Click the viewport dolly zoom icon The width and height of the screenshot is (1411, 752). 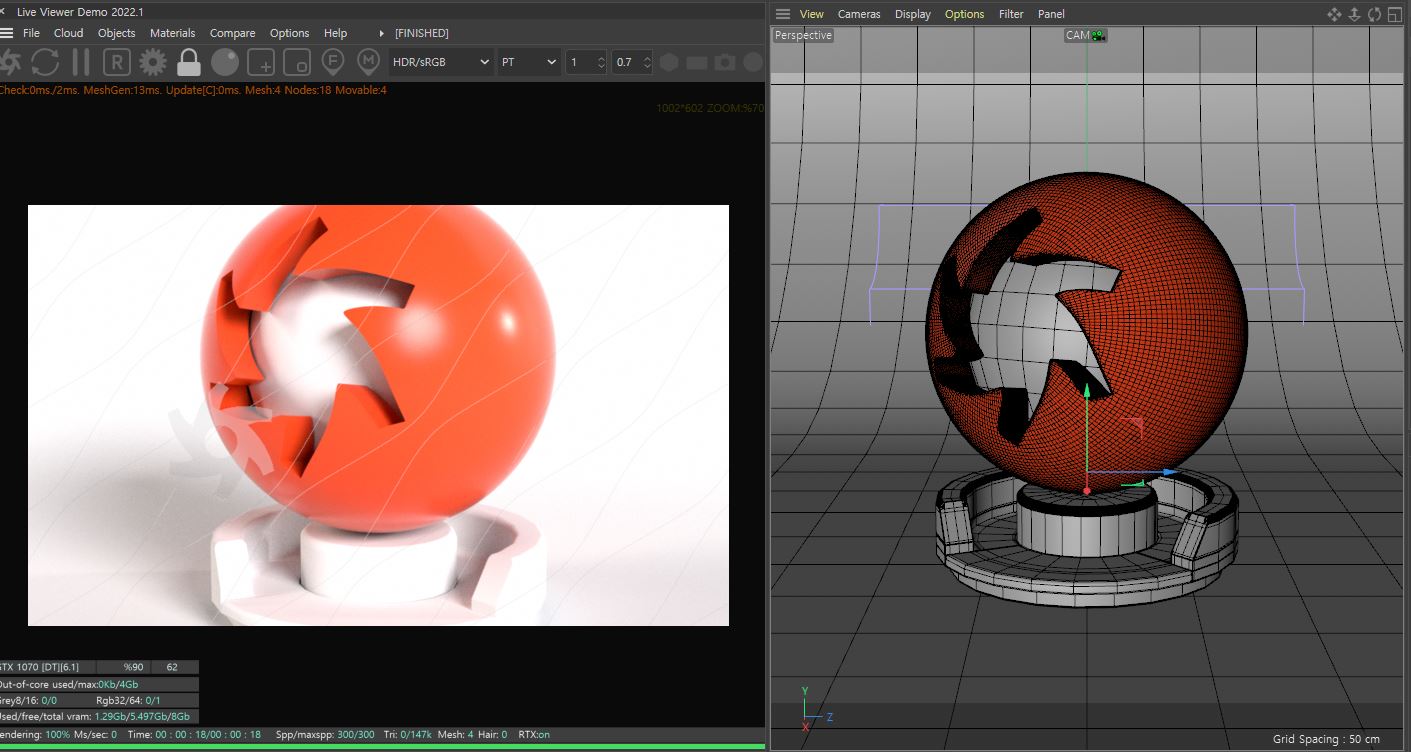[x=1354, y=14]
